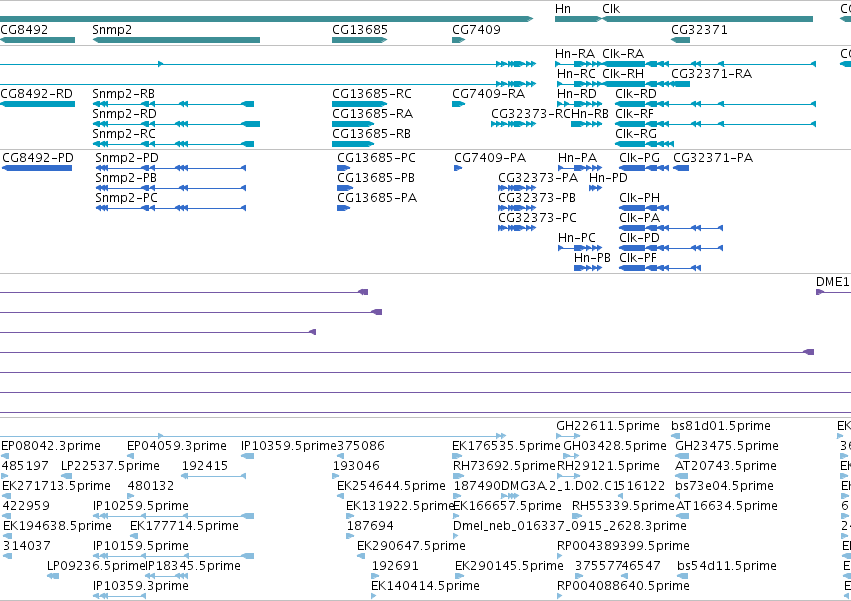Click transcript Snmp2-RC

click(x=124, y=134)
